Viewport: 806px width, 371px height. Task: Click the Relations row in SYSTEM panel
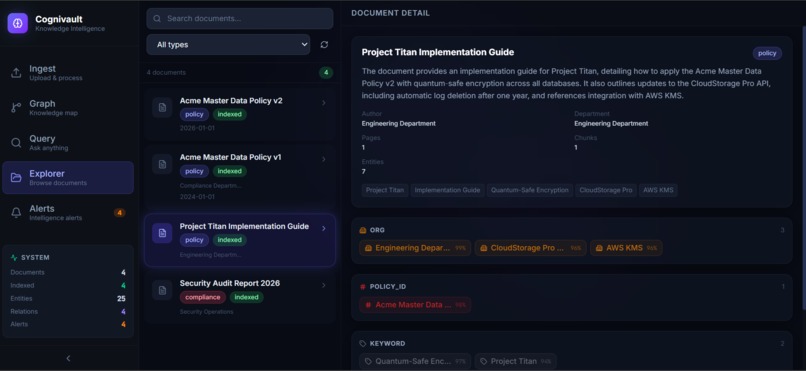pos(68,311)
